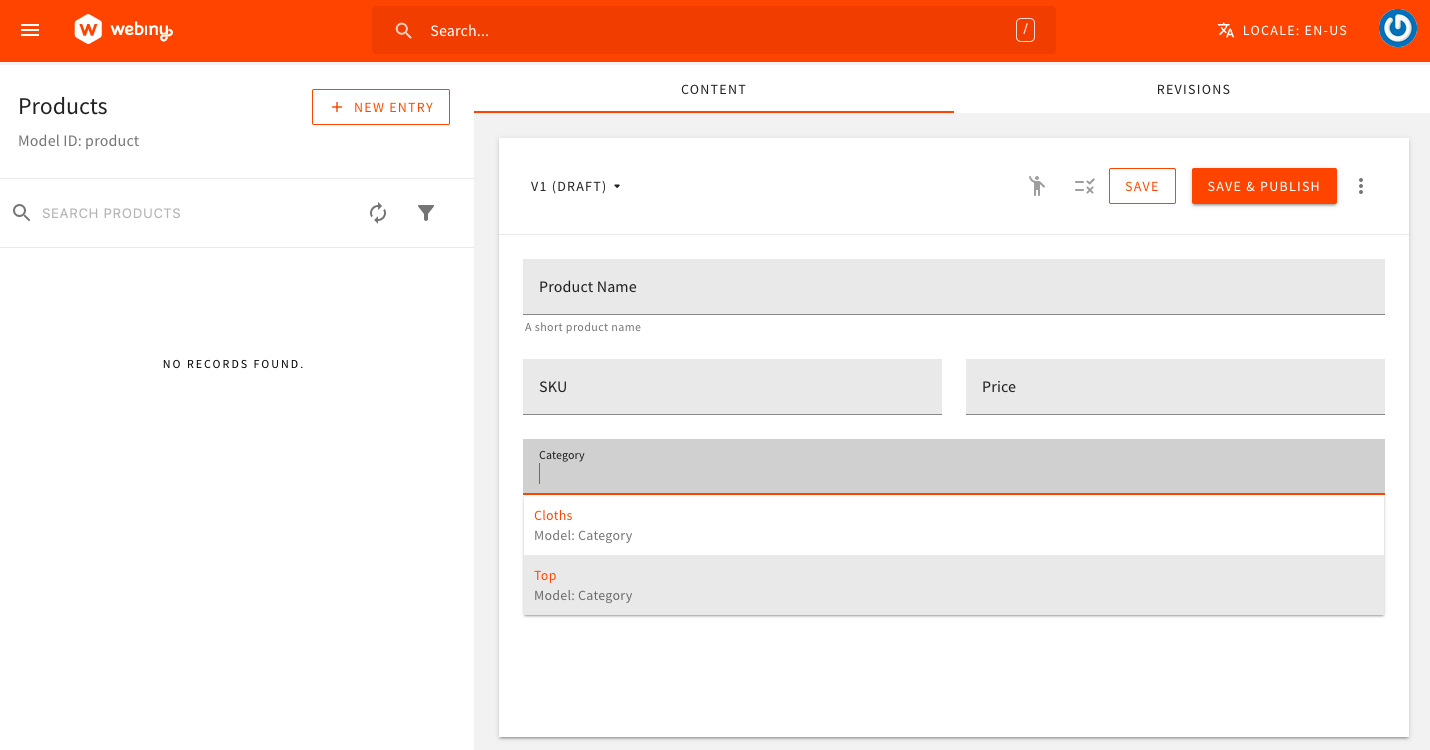Open the hamburger main menu

click(x=30, y=30)
